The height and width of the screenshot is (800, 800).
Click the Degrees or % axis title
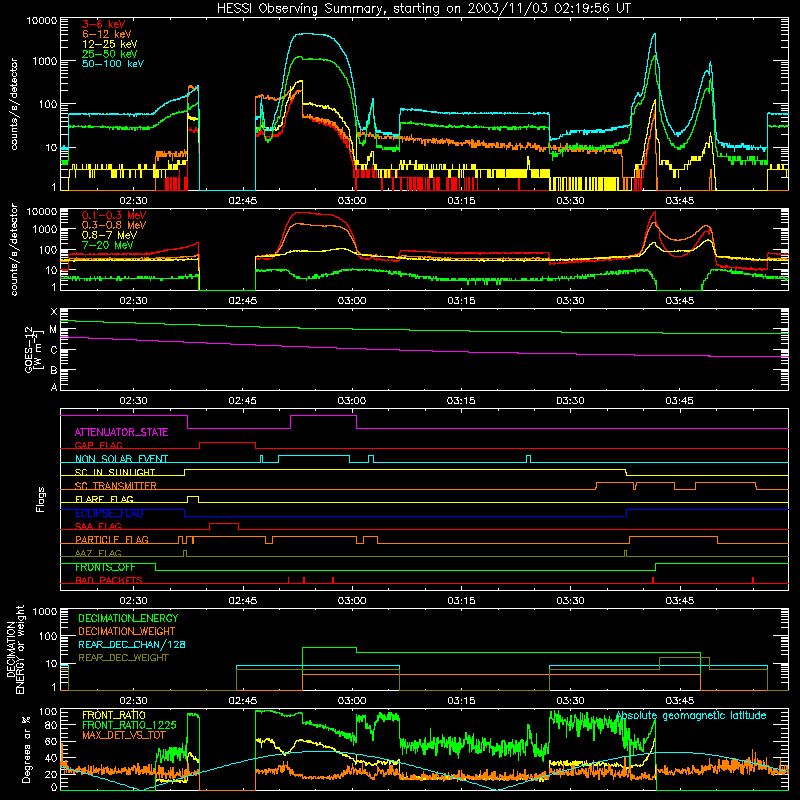[26, 749]
